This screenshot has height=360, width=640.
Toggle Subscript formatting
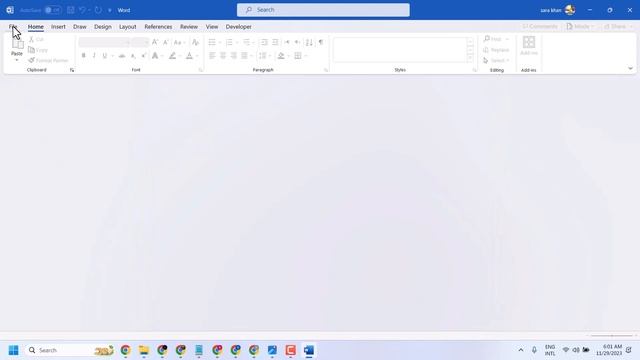133,56
